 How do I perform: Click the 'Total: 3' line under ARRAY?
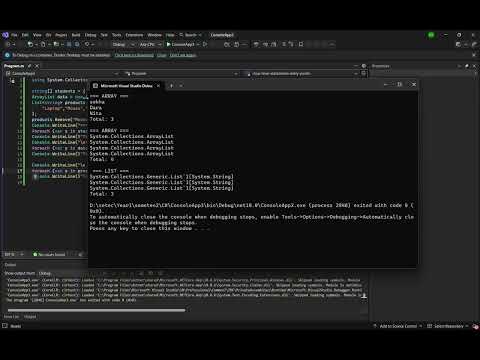[102, 119]
